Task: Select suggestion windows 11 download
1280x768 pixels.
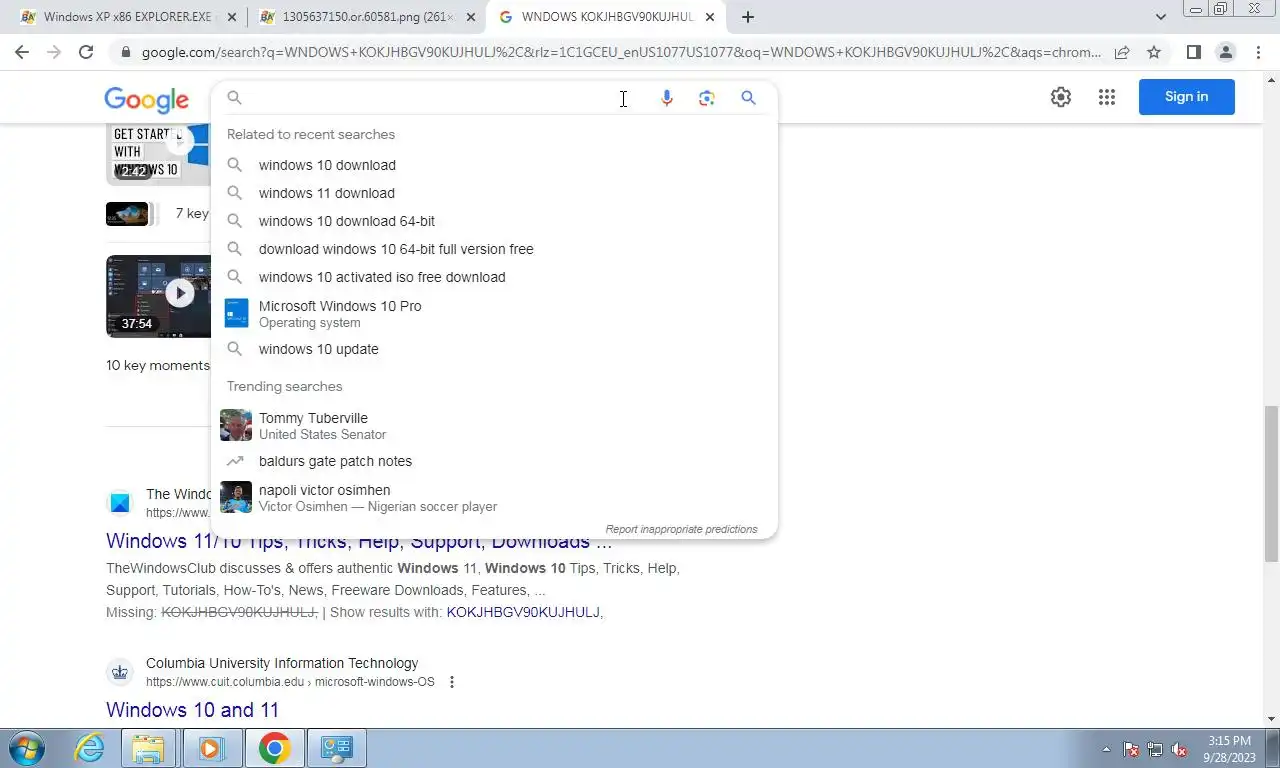Action: pos(494,193)
